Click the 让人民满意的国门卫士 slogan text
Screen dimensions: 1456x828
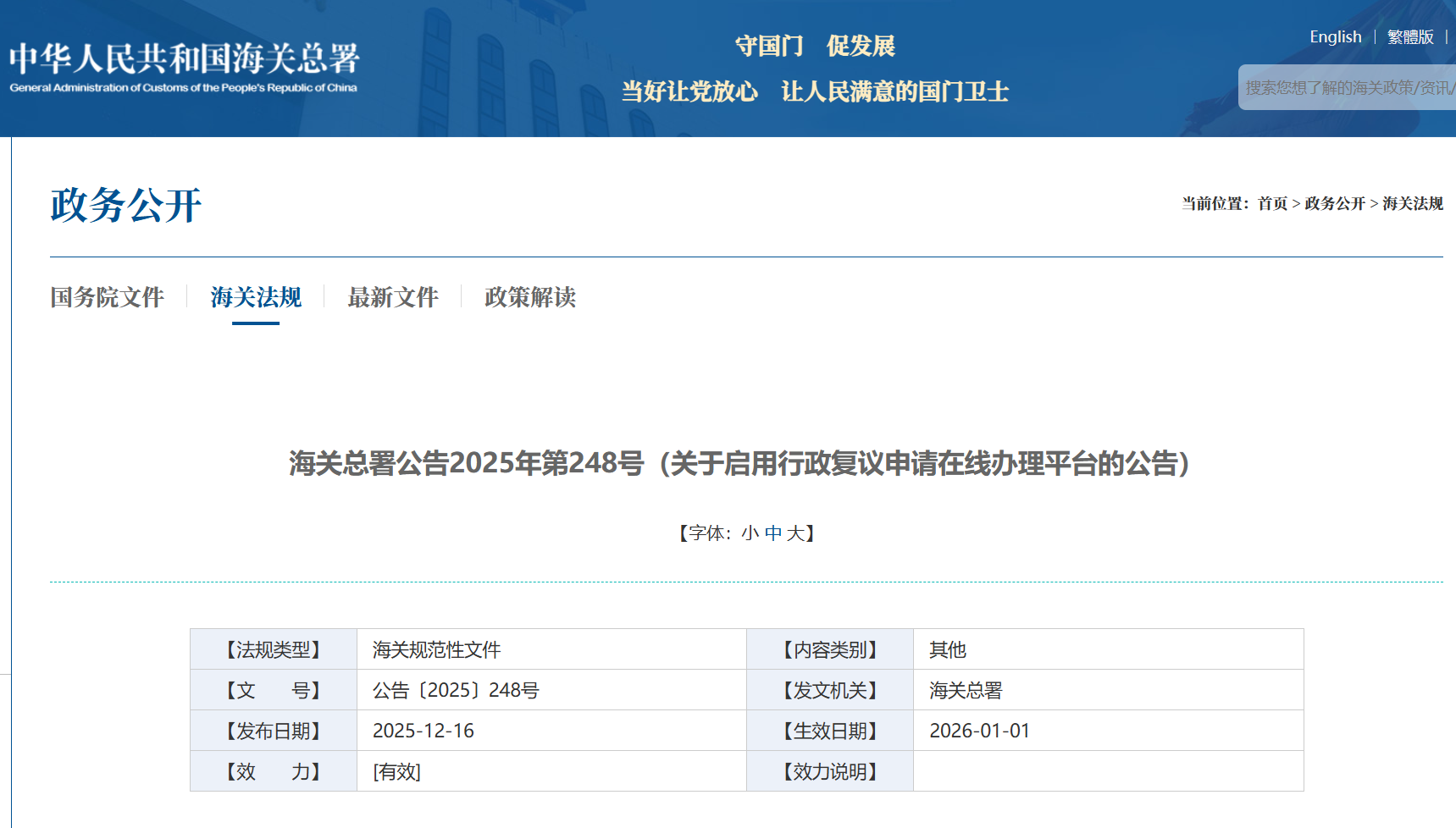[x=894, y=91]
